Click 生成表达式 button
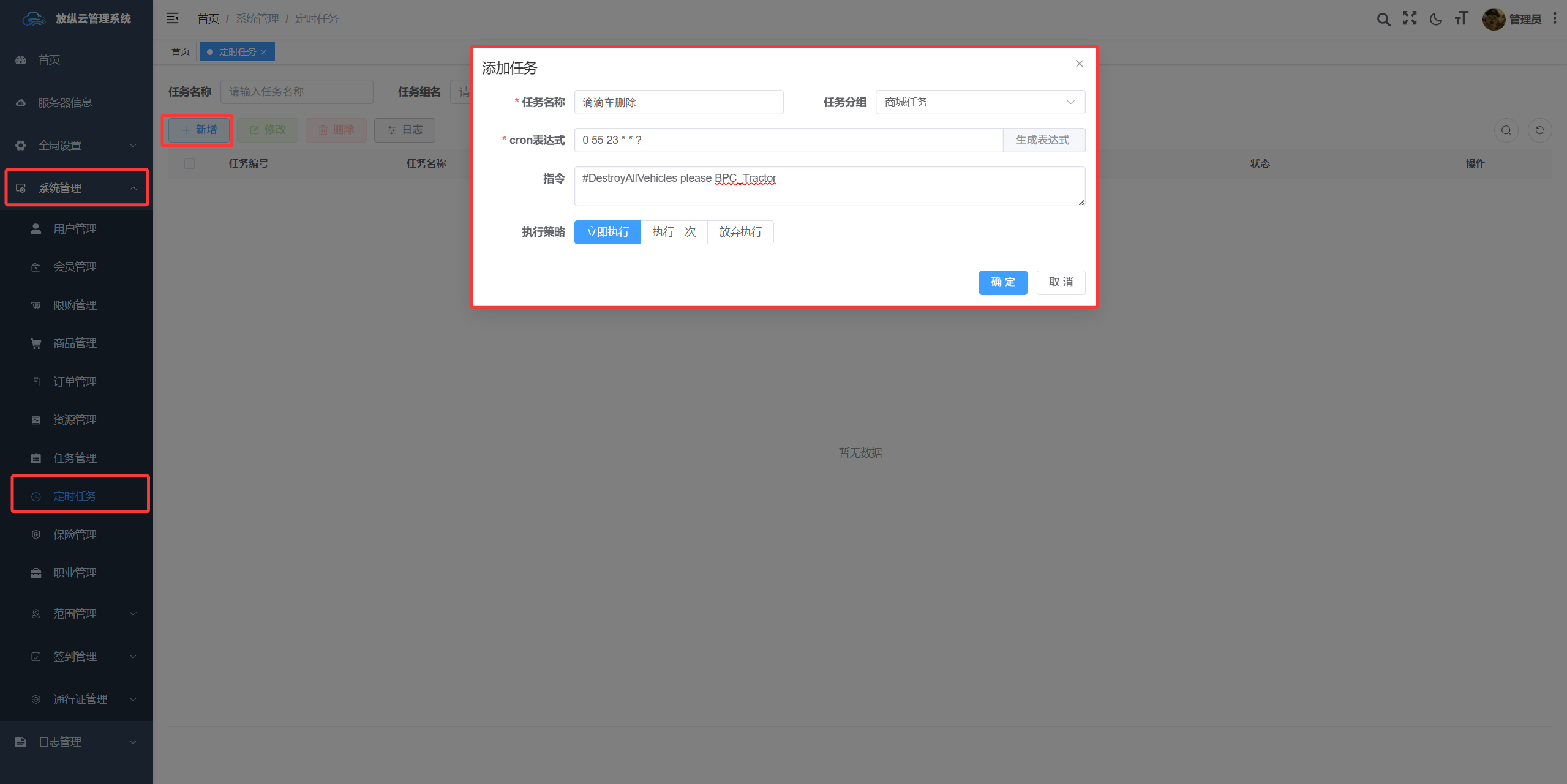 coord(1043,140)
